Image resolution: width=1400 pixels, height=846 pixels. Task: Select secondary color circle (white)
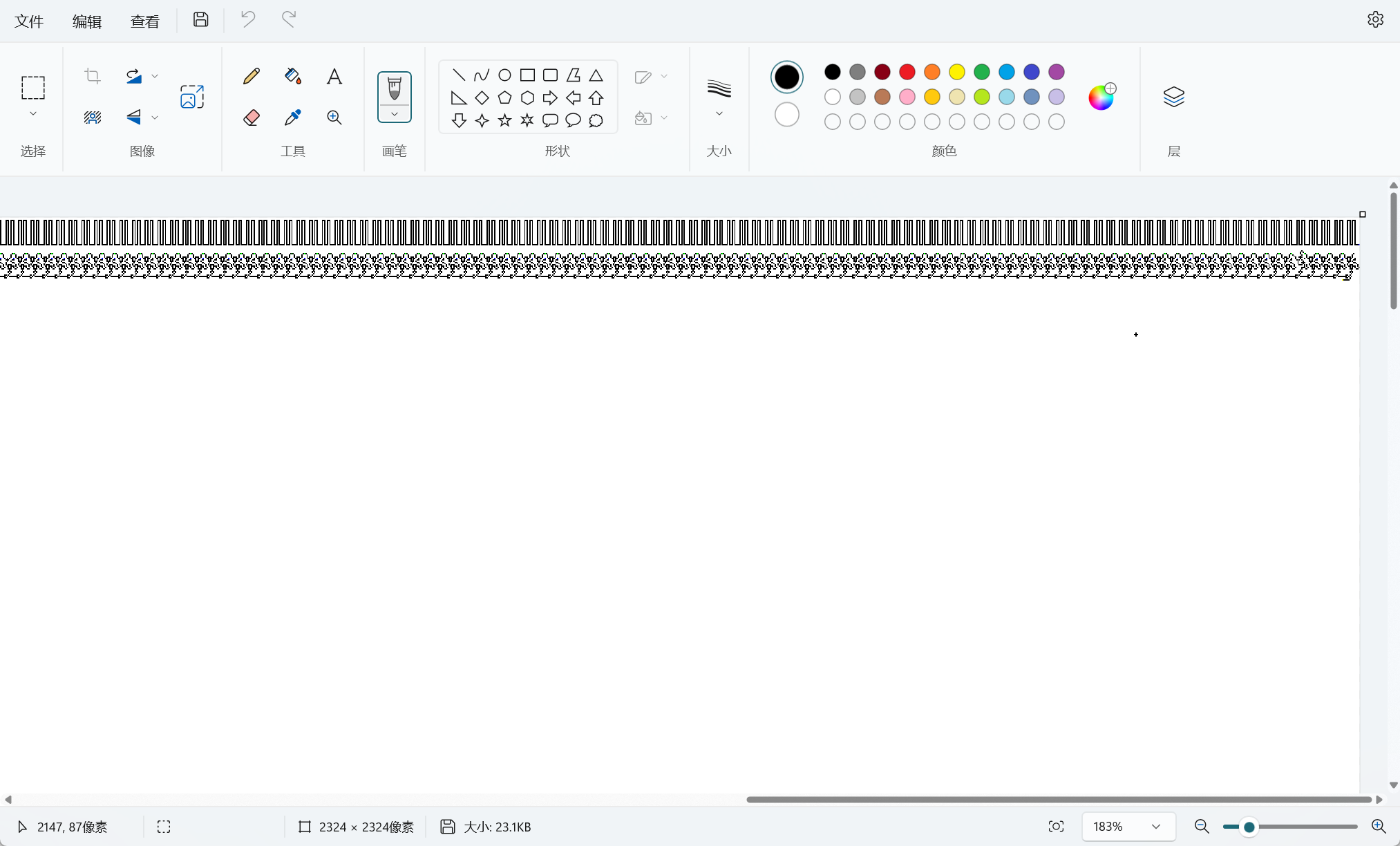click(786, 115)
